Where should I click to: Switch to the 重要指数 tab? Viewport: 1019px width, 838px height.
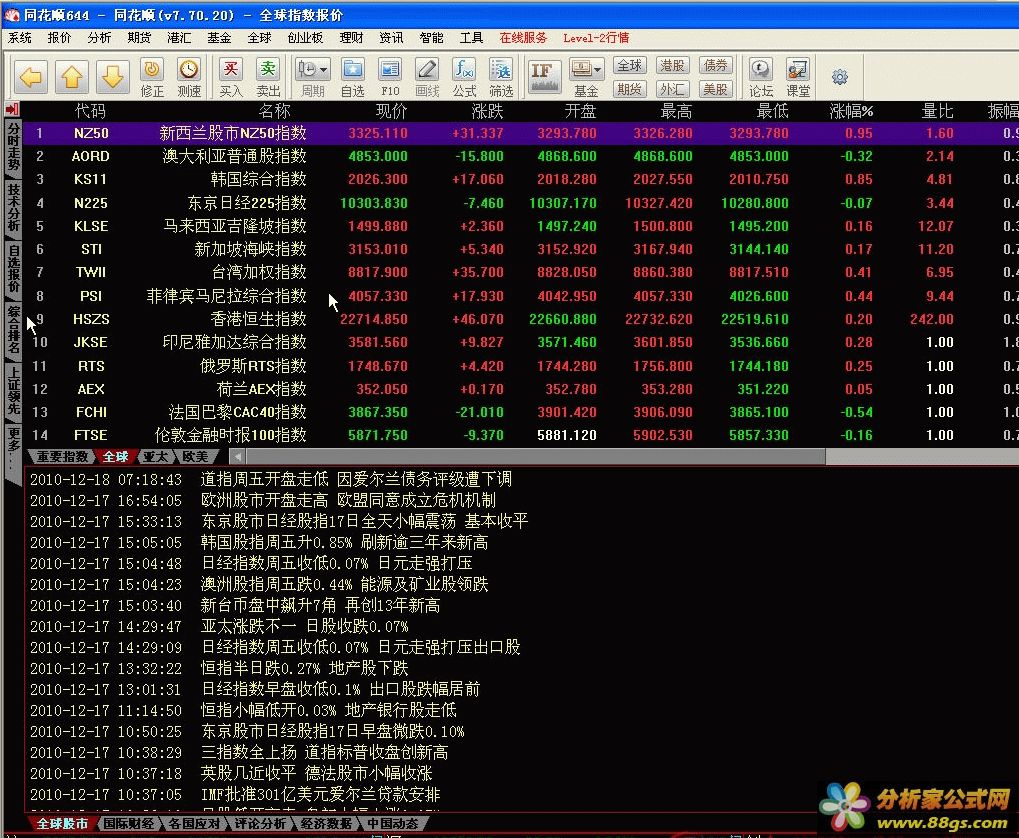pos(62,456)
